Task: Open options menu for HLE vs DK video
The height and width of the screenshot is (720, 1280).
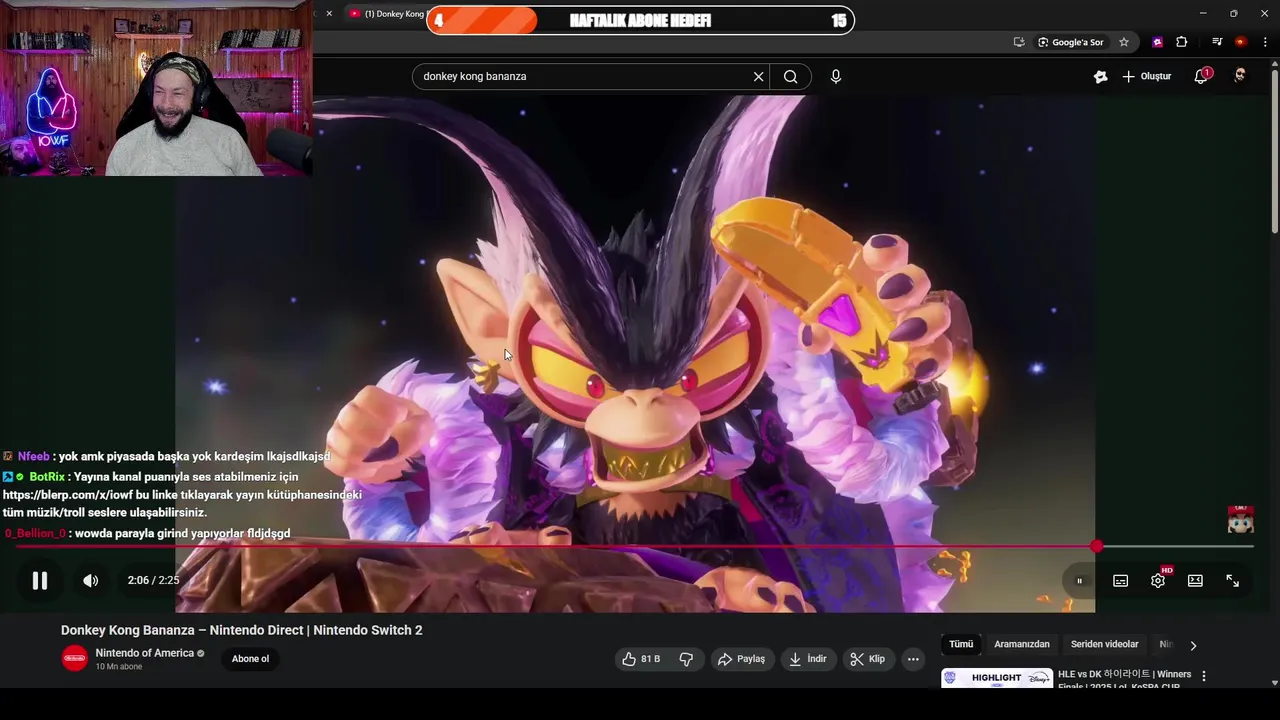Action: [x=1204, y=677]
